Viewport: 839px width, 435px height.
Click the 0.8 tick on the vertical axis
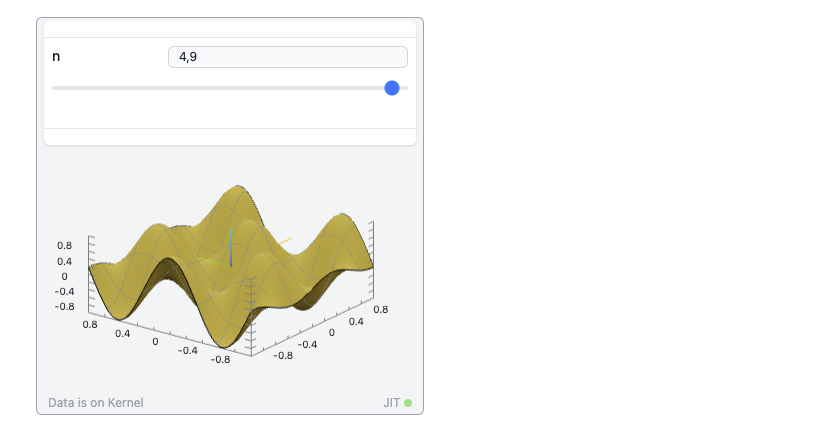tap(64, 245)
